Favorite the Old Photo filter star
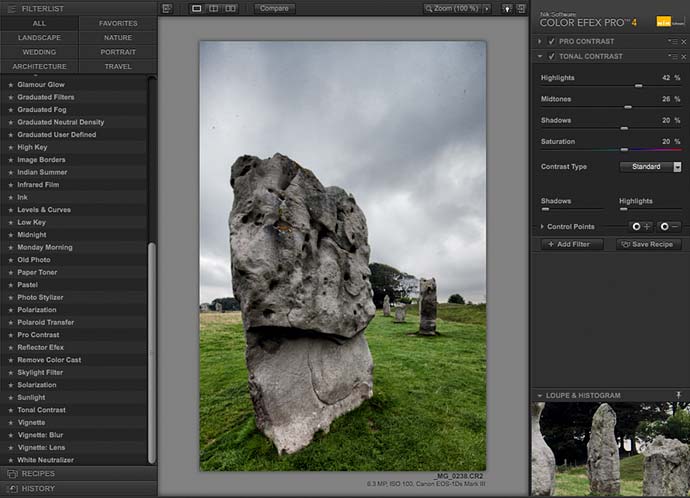Viewport: 690px width, 498px height. point(11,260)
